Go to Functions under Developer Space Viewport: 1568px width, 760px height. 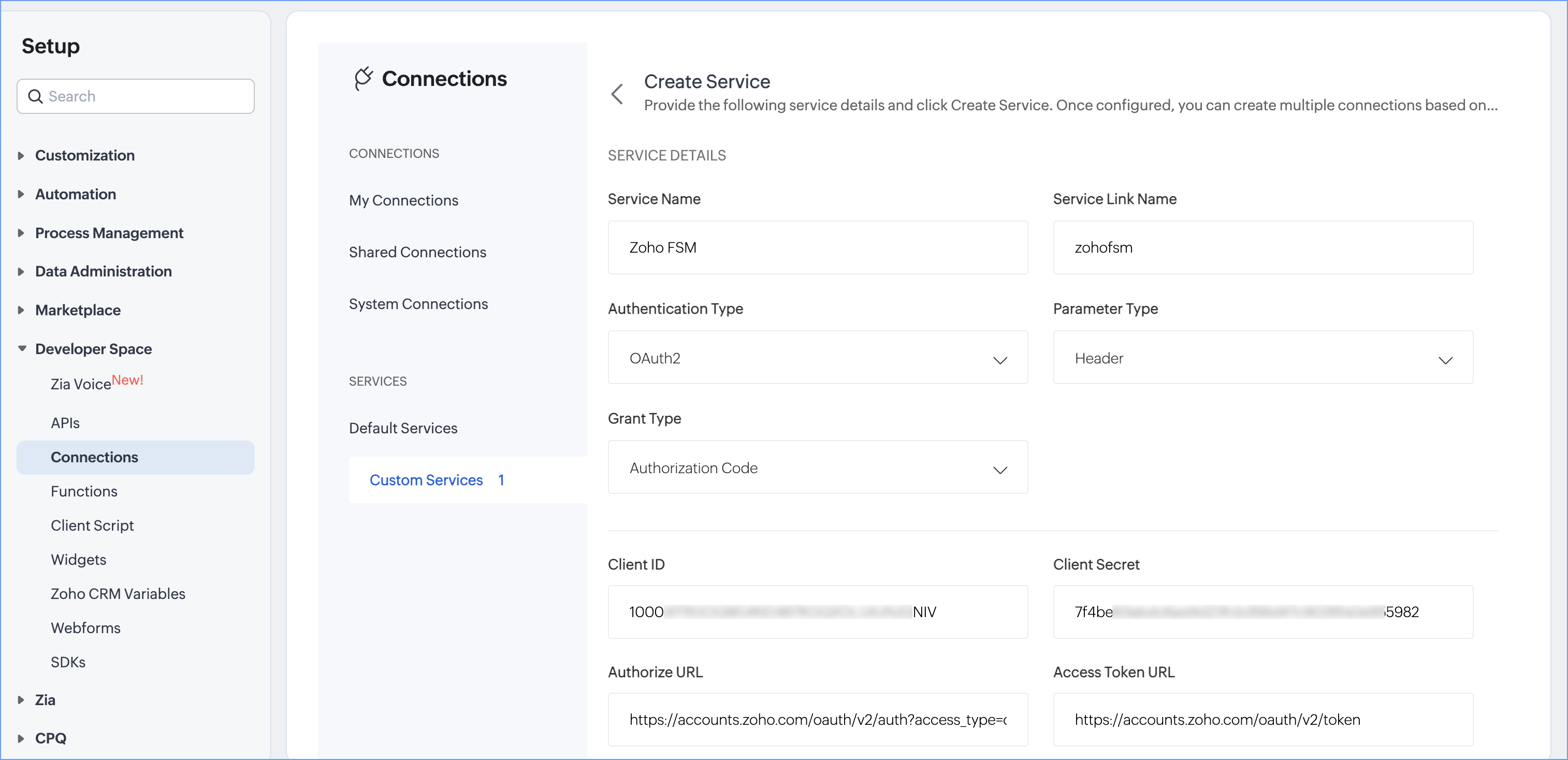[x=84, y=491]
